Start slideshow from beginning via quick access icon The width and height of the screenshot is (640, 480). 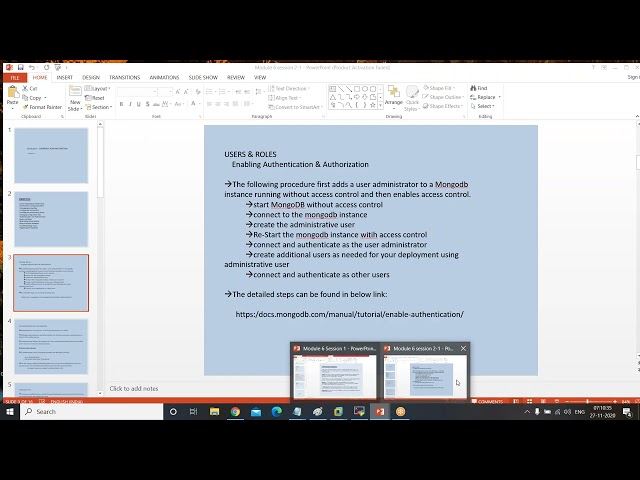(58, 67)
